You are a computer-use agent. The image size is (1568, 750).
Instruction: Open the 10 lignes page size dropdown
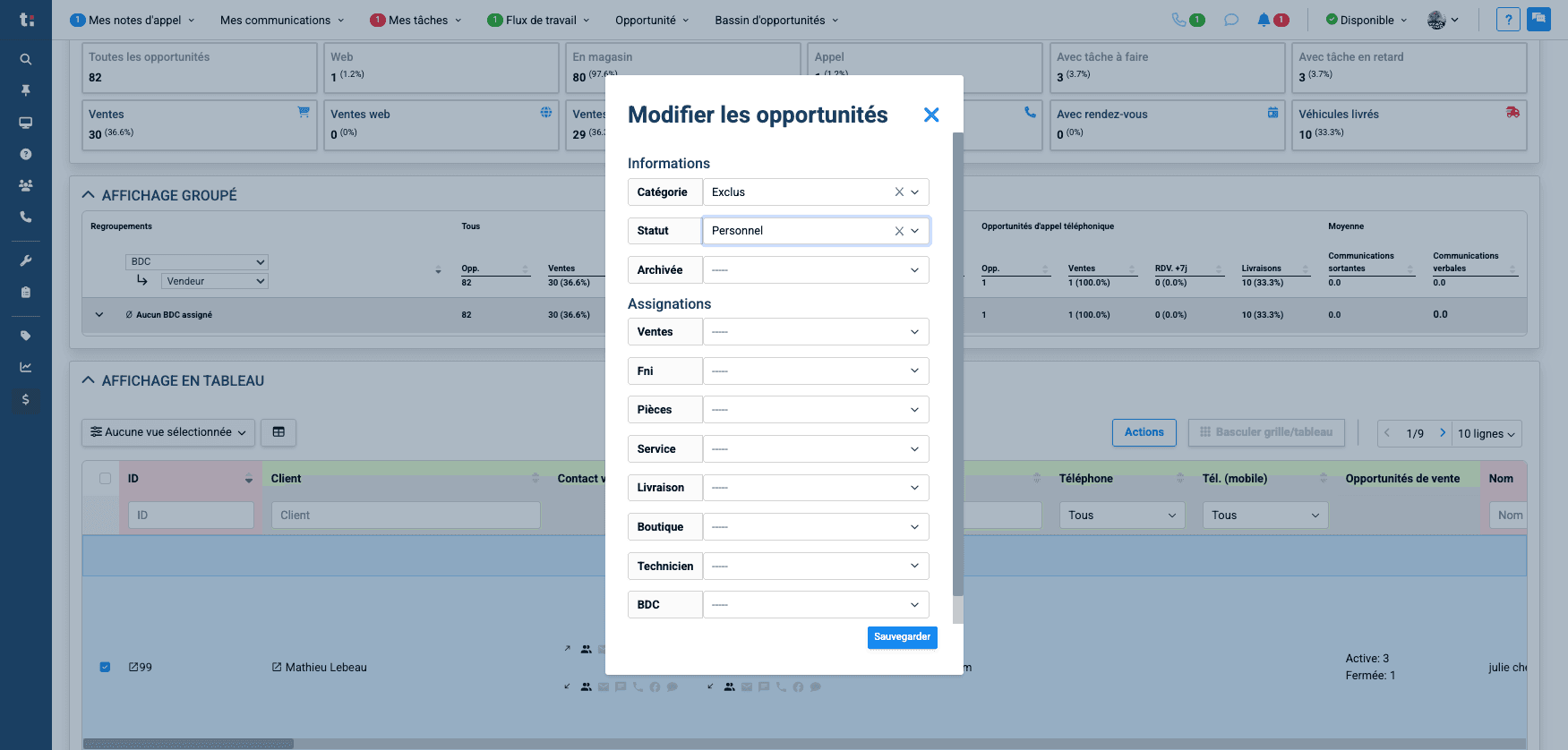[x=1487, y=433]
